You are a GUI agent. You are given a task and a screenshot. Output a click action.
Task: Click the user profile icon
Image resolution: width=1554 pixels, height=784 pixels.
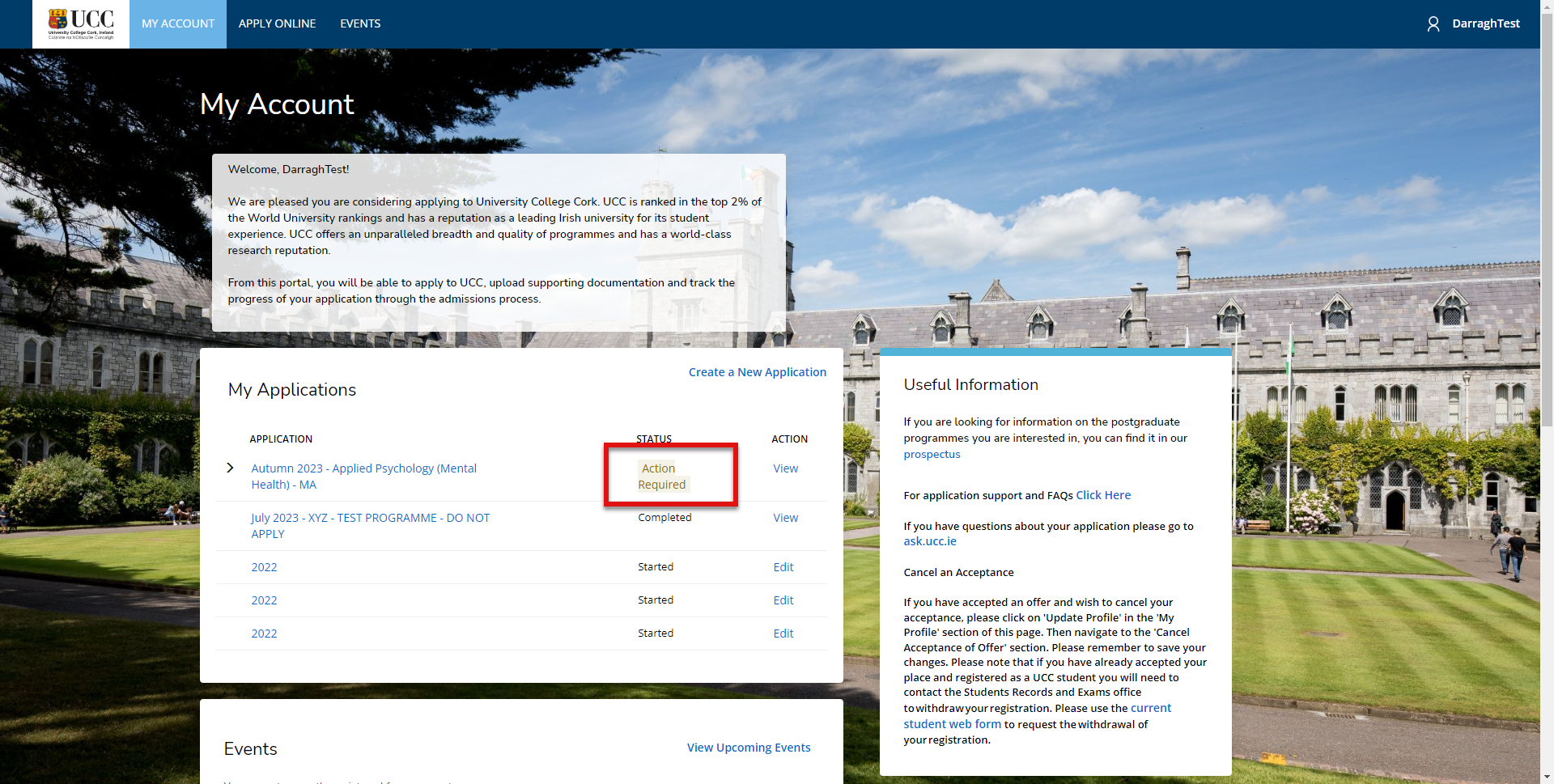click(1433, 24)
